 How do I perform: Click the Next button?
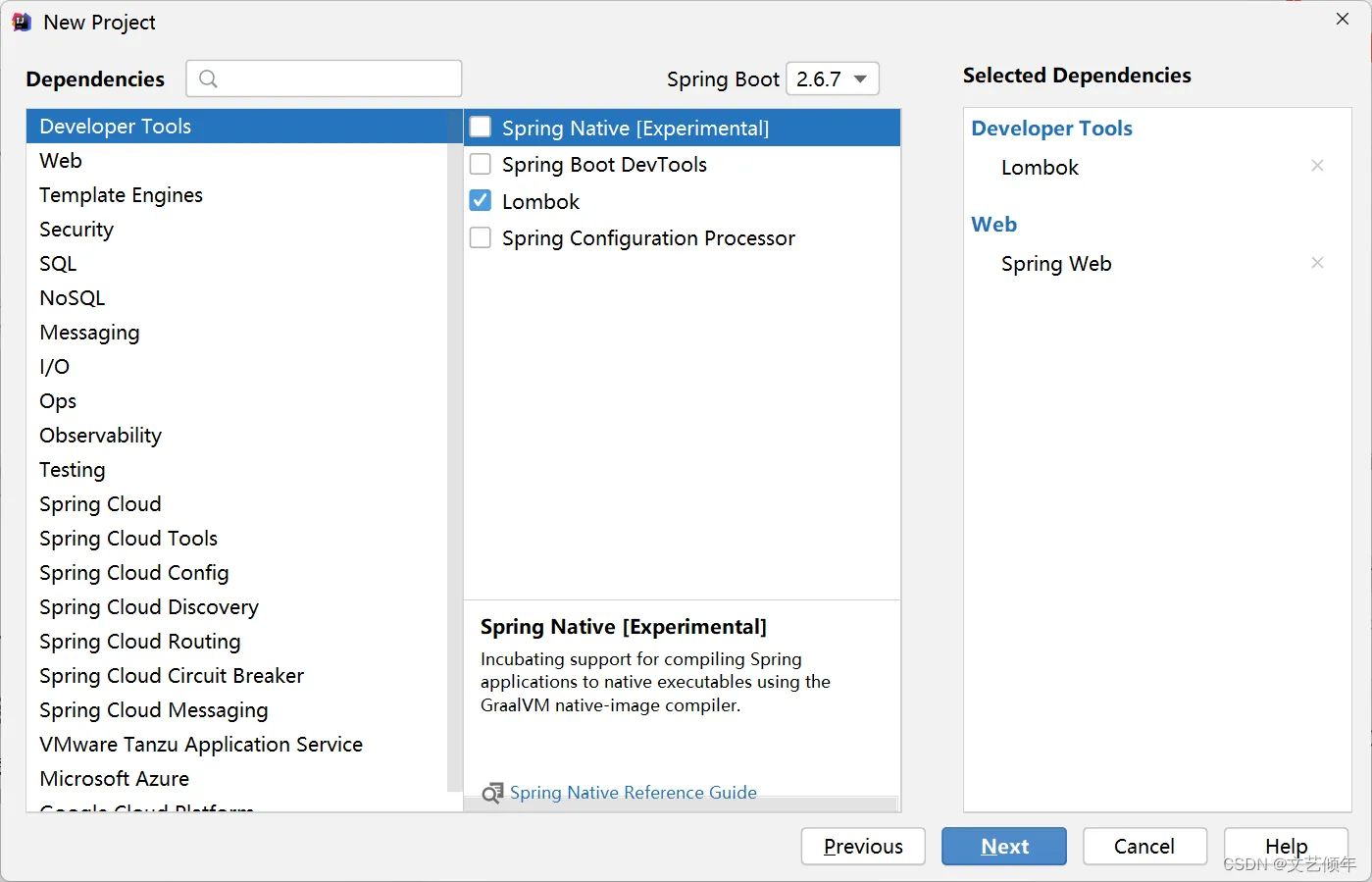1003,846
